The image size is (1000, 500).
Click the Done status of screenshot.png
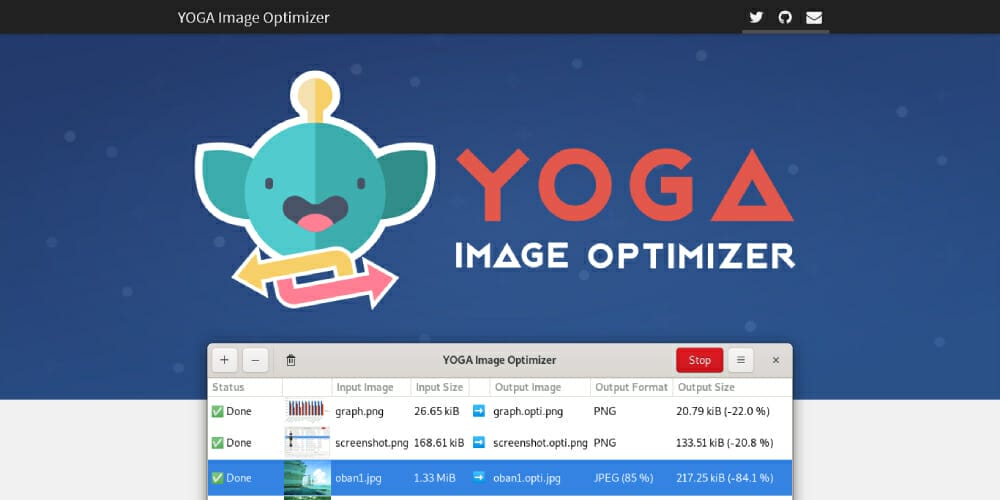point(232,443)
